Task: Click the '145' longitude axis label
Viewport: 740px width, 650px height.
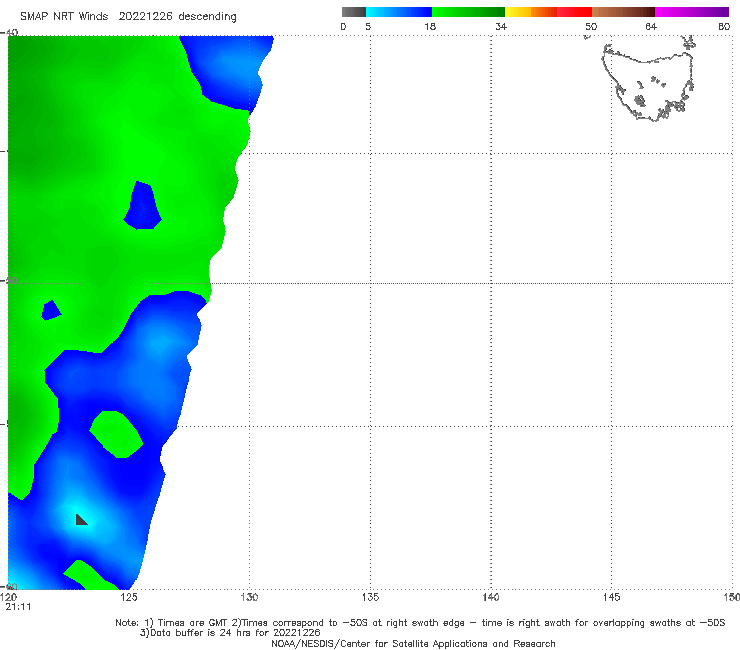Action: pyautogui.click(x=612, y=598)
